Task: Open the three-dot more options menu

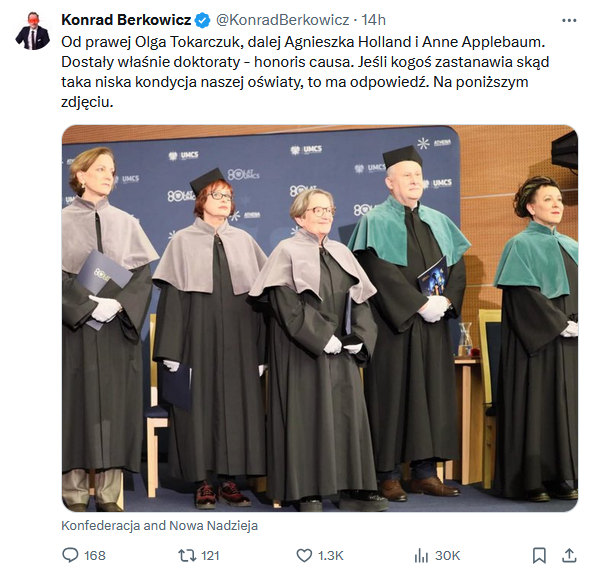Action: [569, 20]
